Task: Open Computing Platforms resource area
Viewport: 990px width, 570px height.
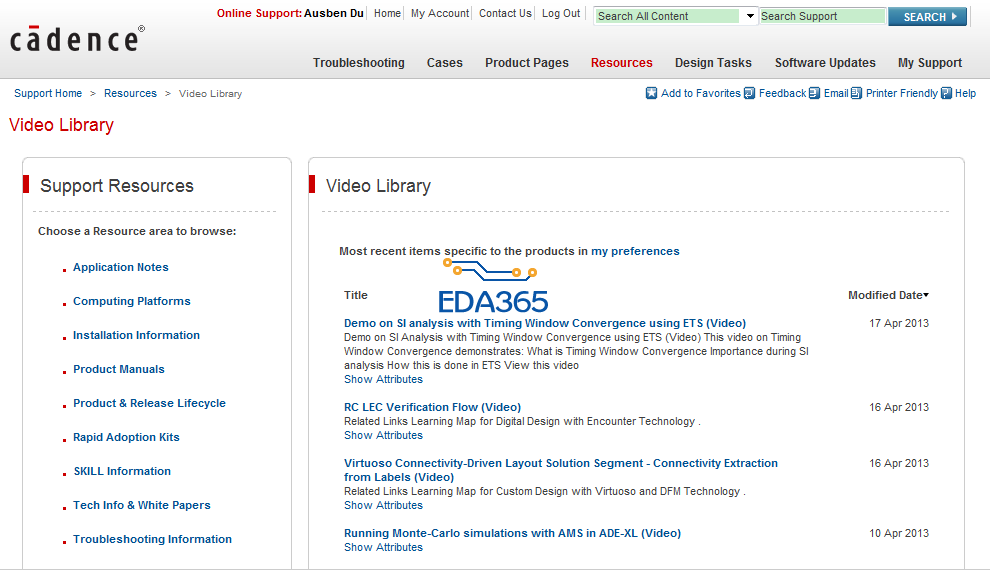Action: point(131,301)
